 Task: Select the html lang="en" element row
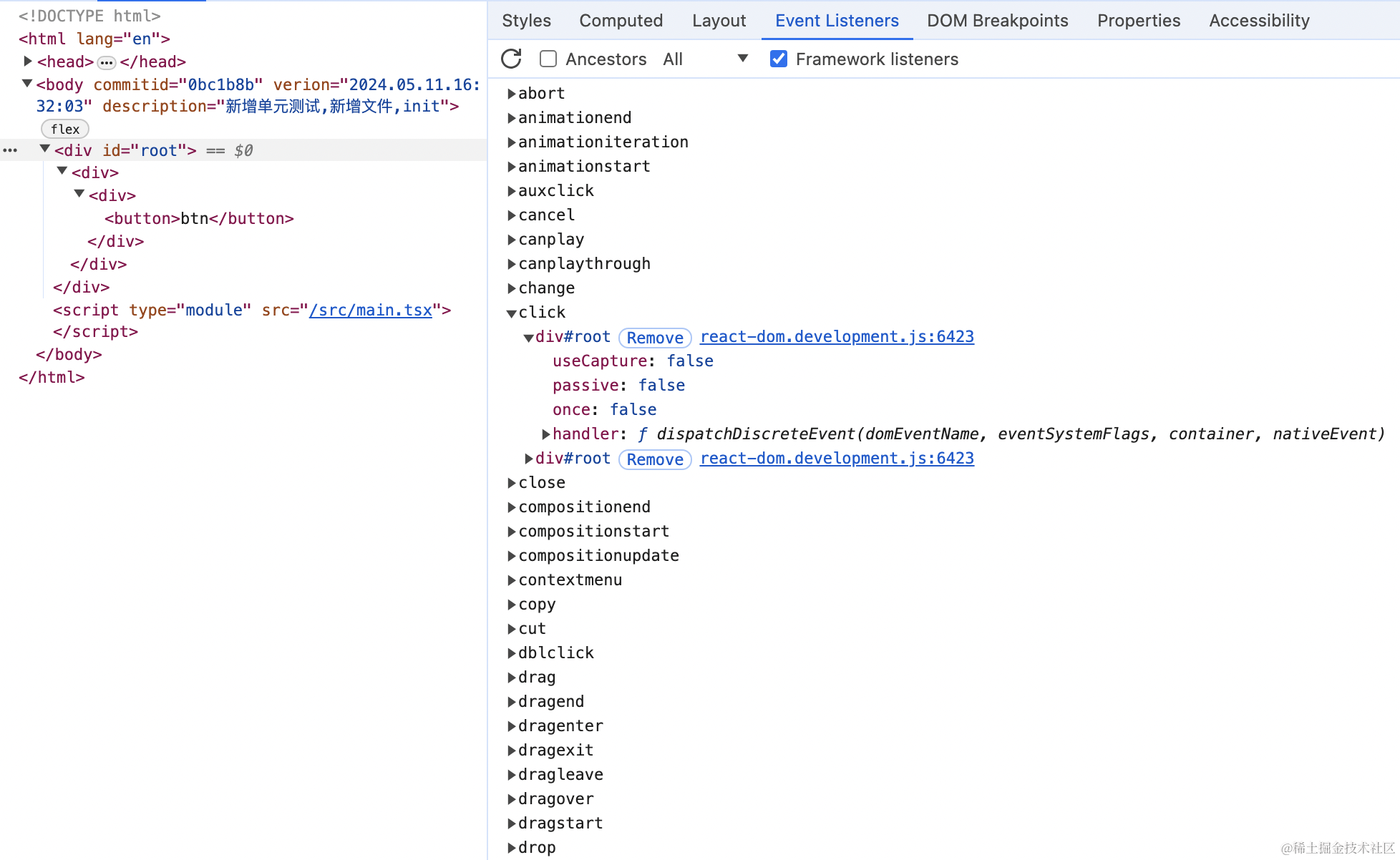tap(94, 39)
